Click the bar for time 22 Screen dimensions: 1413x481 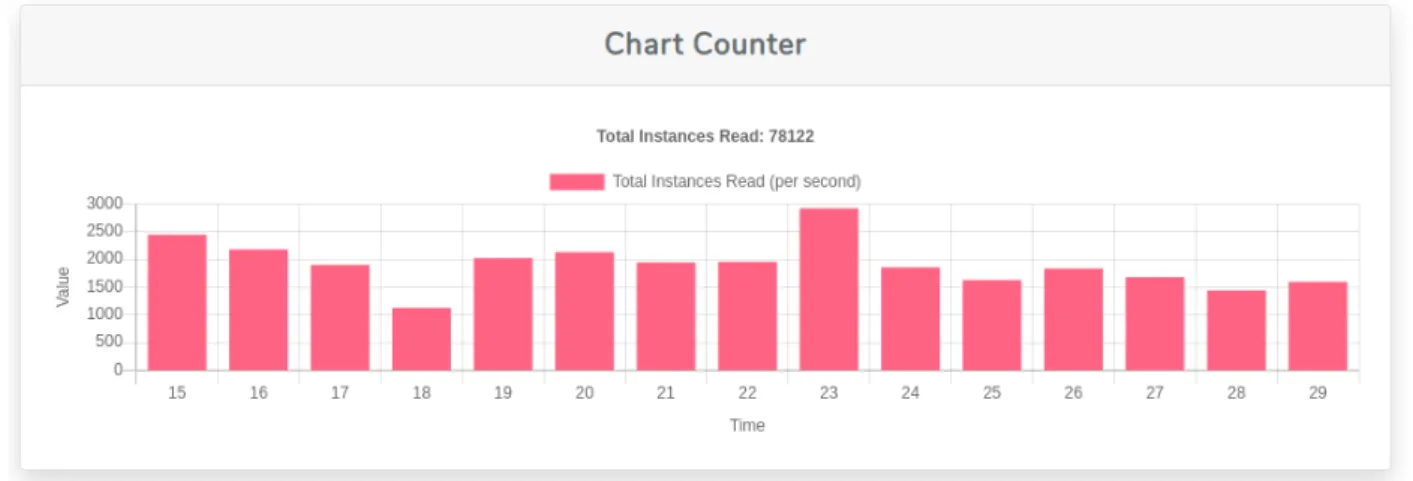point(747,316)
